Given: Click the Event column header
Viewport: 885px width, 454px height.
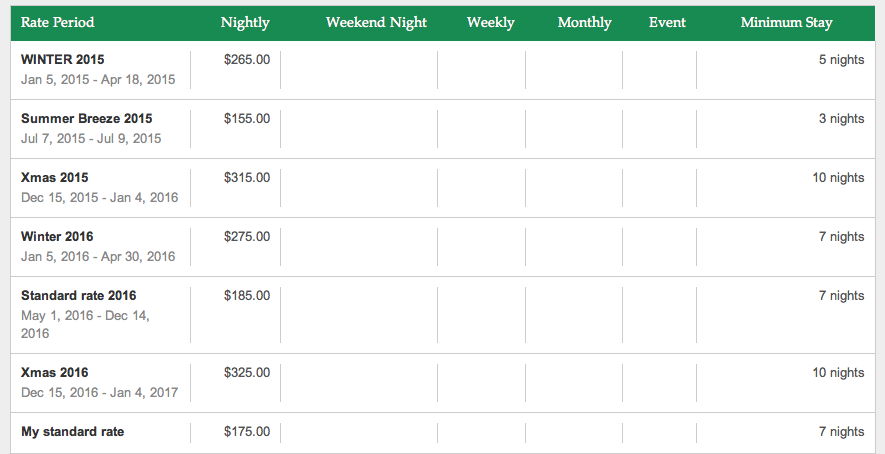Looking at the screenshot, I should (x=667, y=23).
